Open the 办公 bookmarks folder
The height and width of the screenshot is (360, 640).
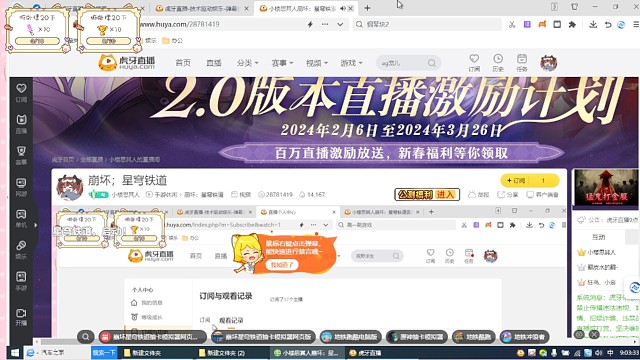[x=172, y=40]
